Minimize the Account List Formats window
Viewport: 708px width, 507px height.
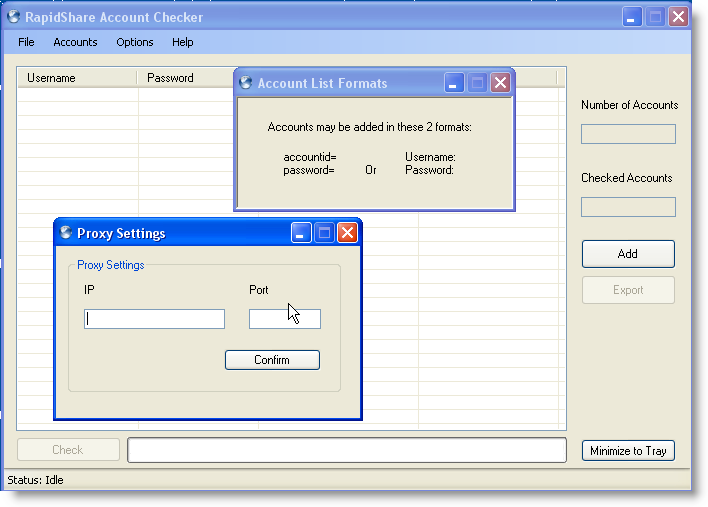click(454, 83)
